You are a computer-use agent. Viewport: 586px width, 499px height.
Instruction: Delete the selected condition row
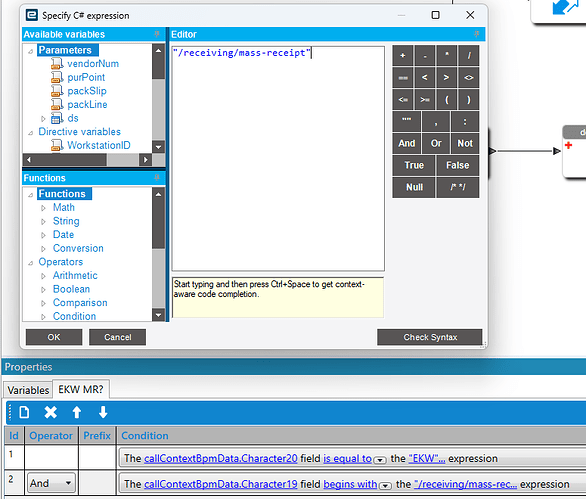tap(50, 412)
